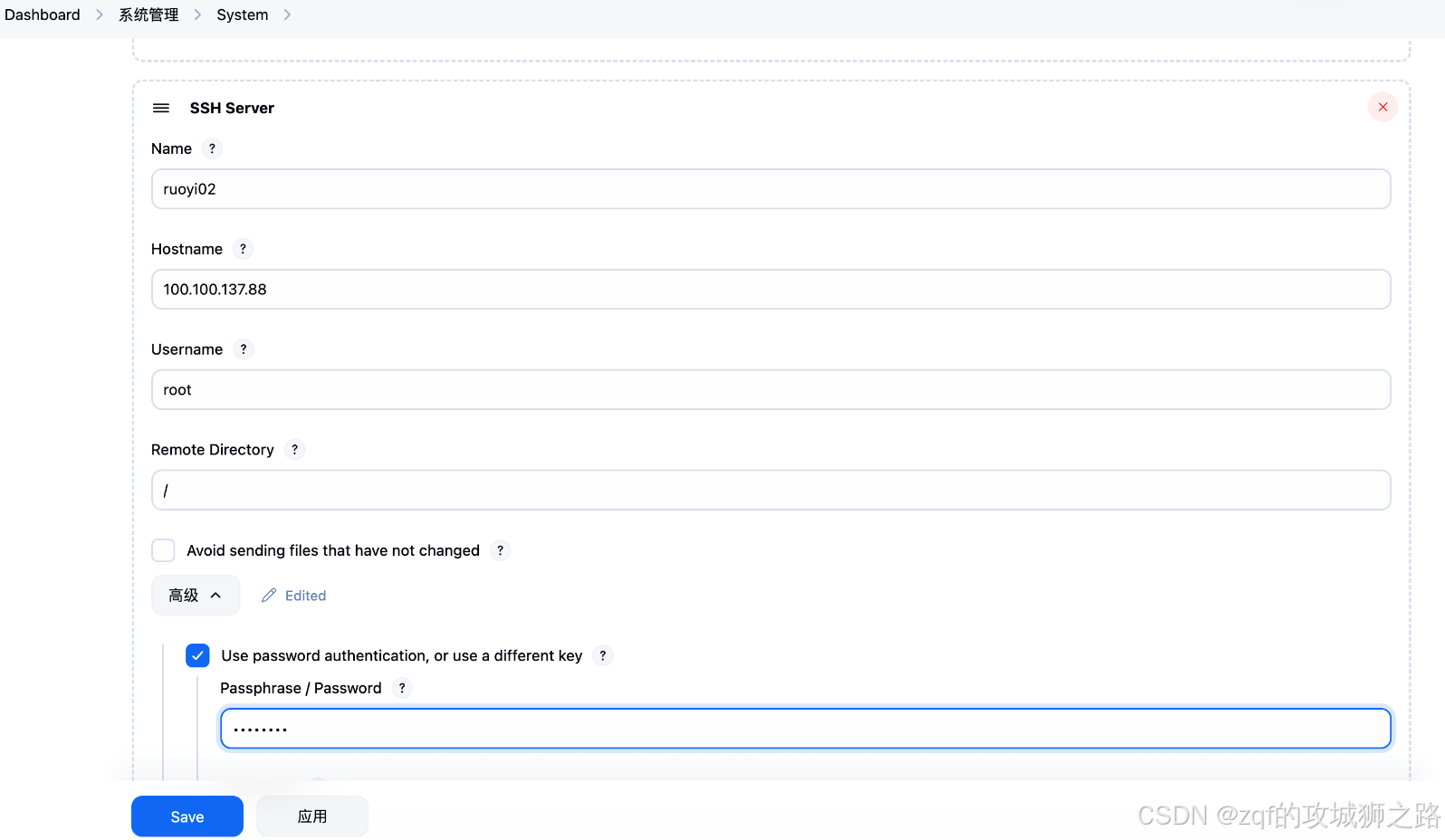Click the pencil Edited indicator

click(x=294, y=596)
